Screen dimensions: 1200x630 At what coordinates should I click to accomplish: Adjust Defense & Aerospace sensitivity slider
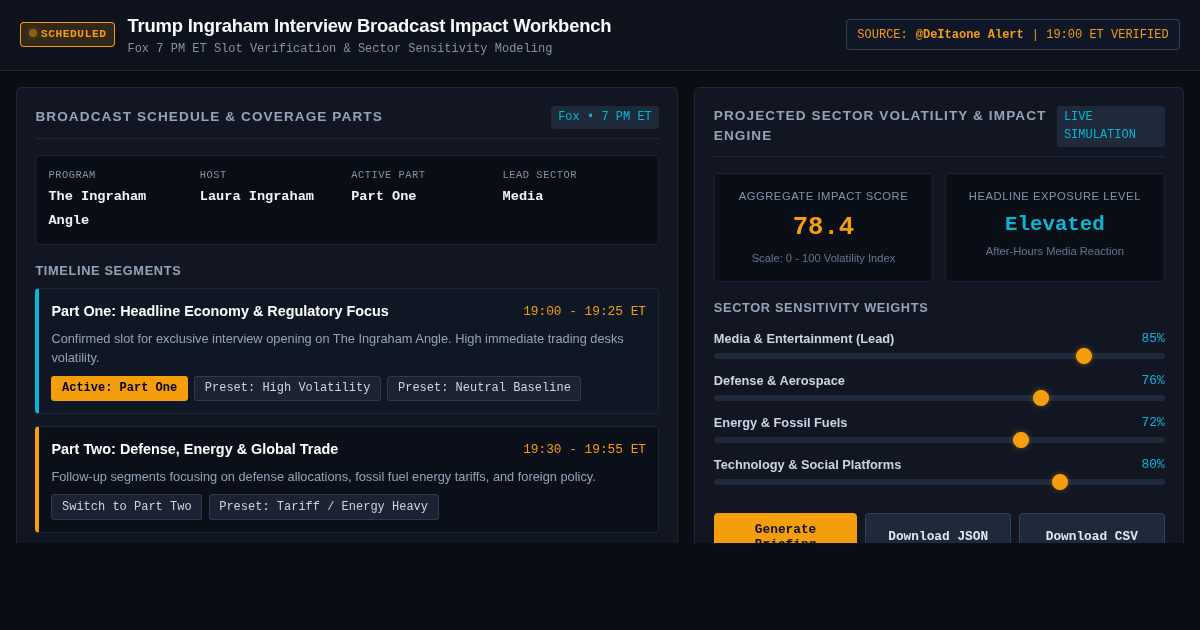click(x=939, y=398)
